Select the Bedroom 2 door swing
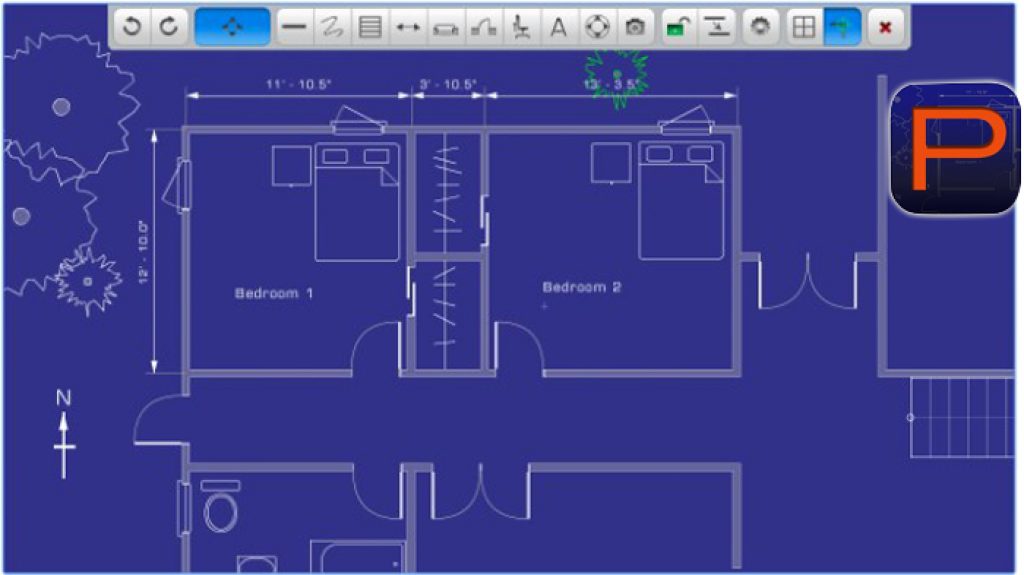The width and height of the screenshot is (1024, 575). 519,348
